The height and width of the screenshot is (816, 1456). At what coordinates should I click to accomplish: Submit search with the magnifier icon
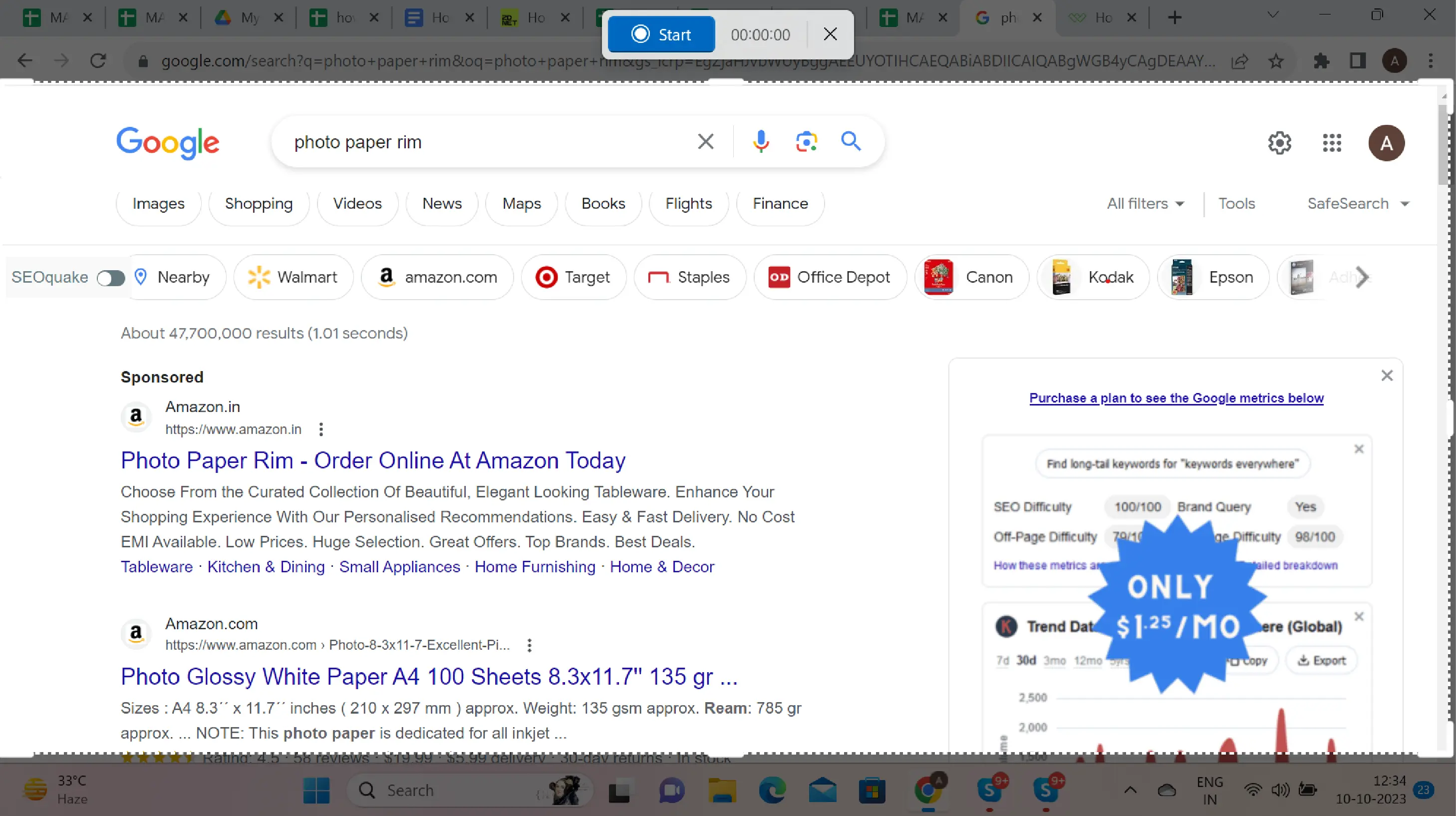tap(851, 141)
